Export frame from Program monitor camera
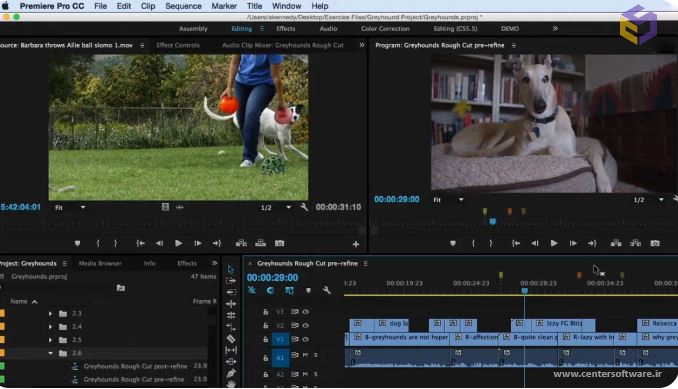Image resolution: width=678 pixels, height=389 pixels. 655,243
